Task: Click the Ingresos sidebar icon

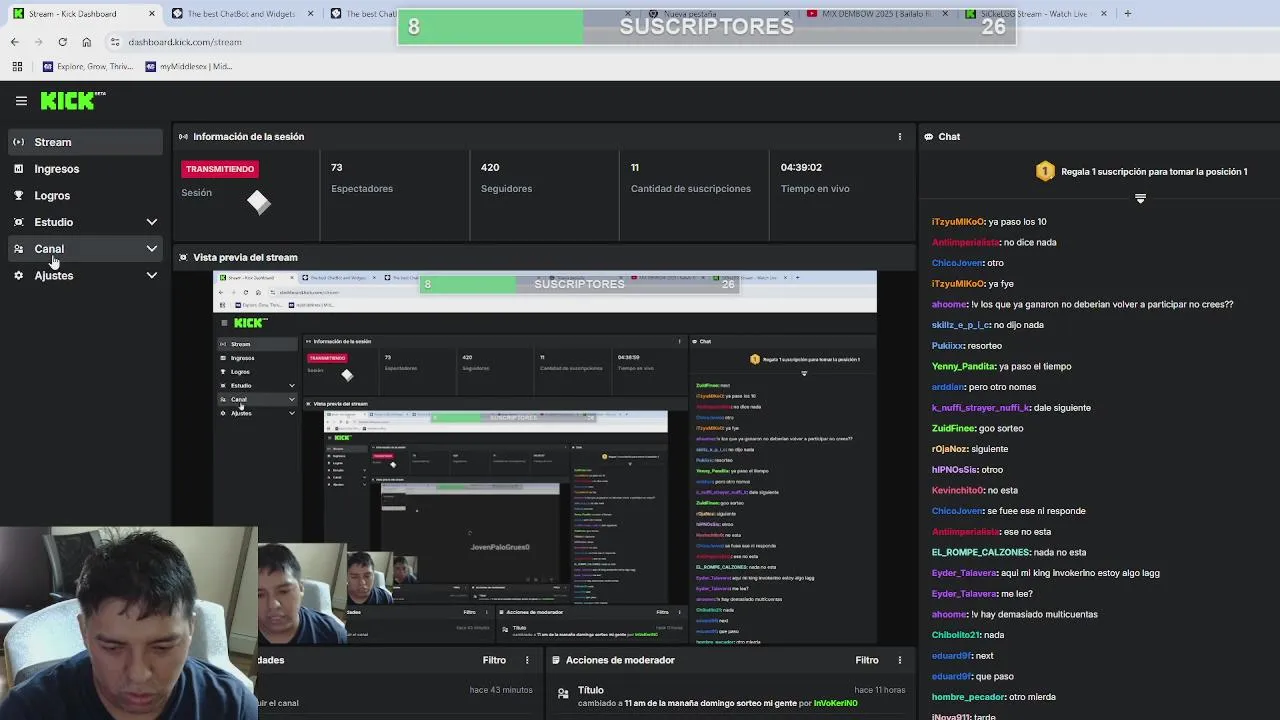Action: click(x=18, y=169)
